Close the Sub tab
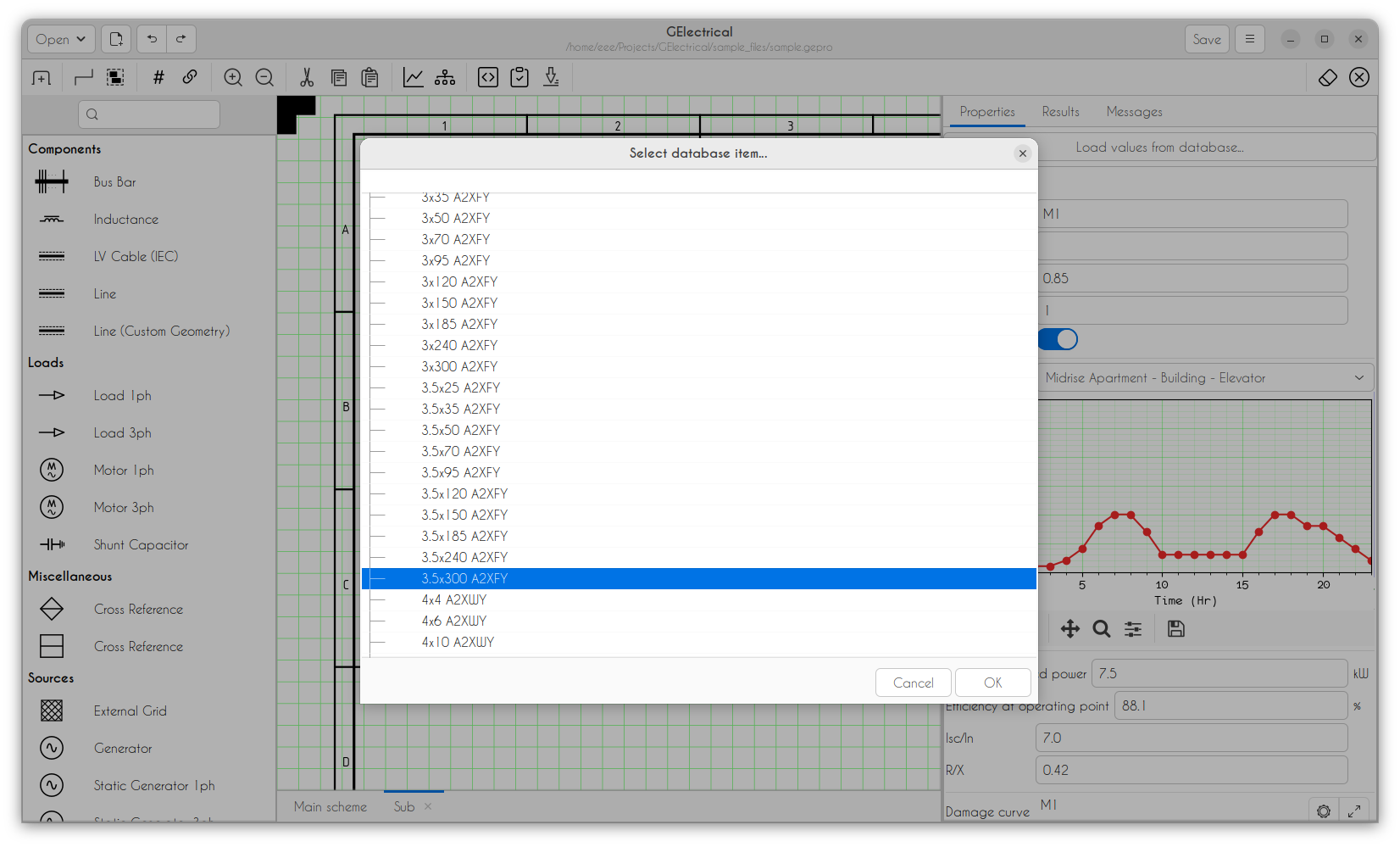Viewport: 1400px width, 847px height. pos(428,806)
